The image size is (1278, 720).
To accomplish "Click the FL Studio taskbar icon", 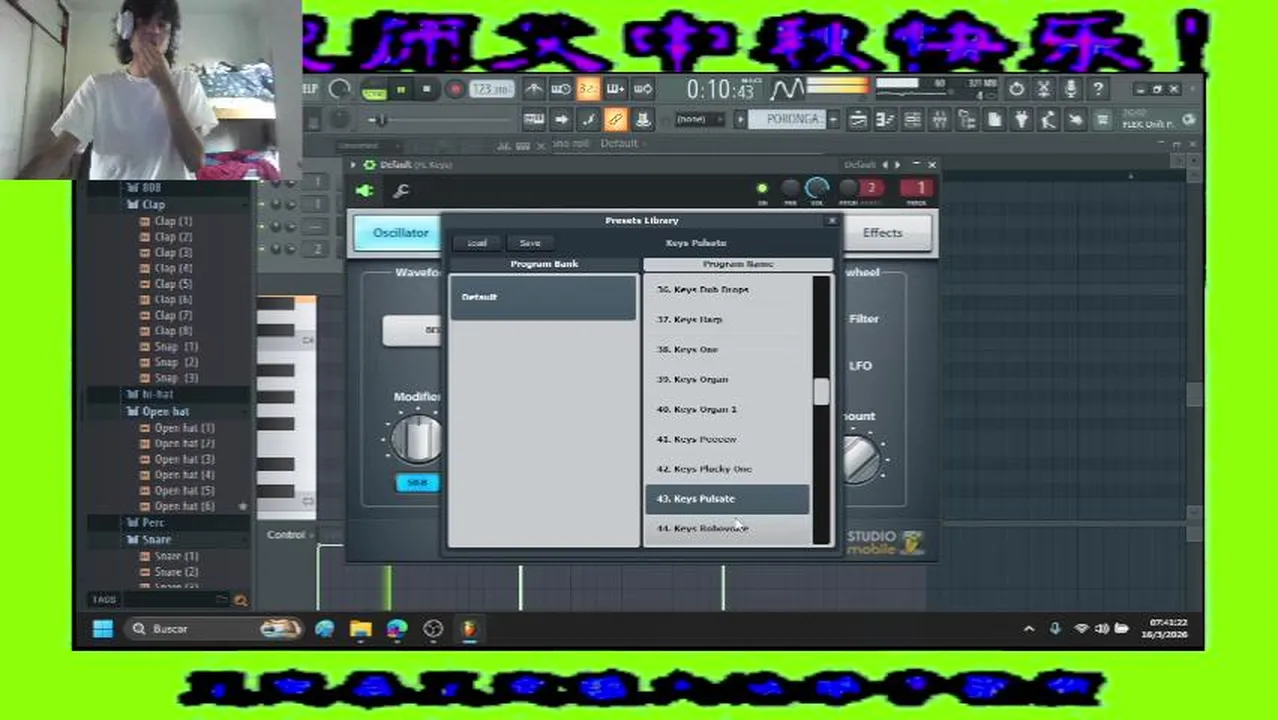I will [469, 629].
